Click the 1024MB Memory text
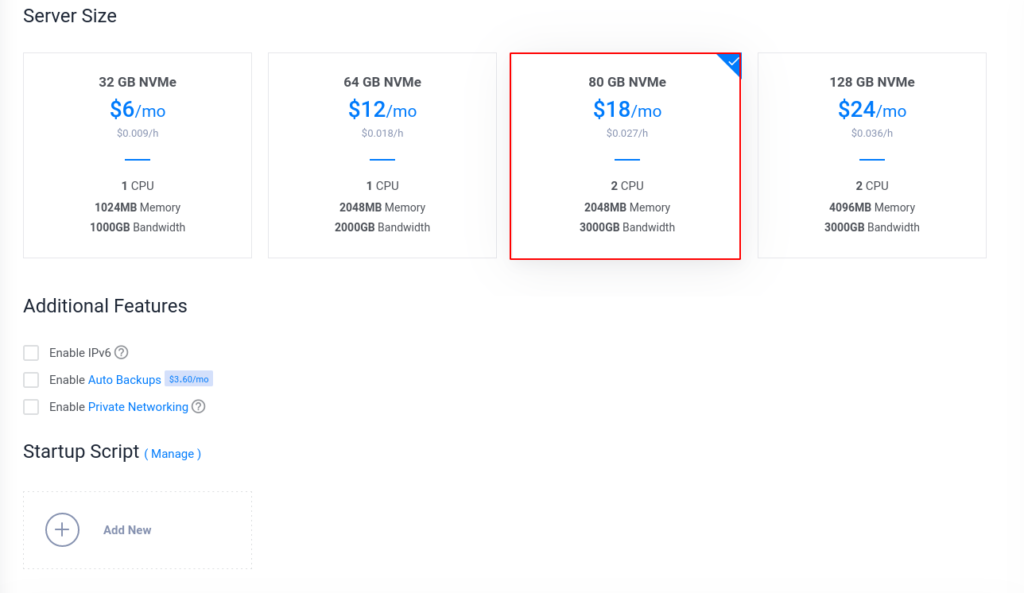Screen dimensions: 1024x593 pos(137,207)
